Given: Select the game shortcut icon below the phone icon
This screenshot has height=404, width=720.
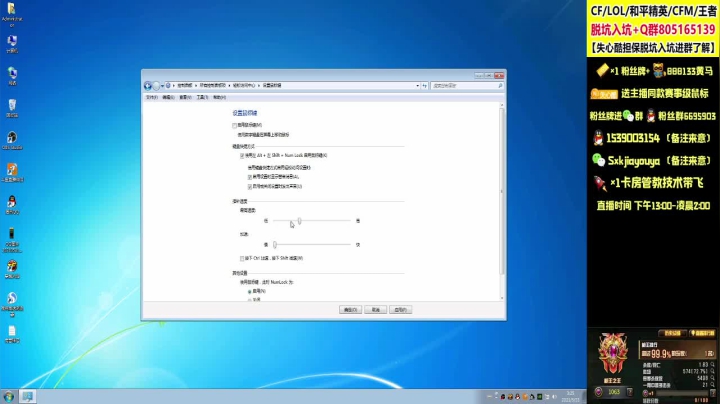Looking at the screenshot, I should [12, 269].
